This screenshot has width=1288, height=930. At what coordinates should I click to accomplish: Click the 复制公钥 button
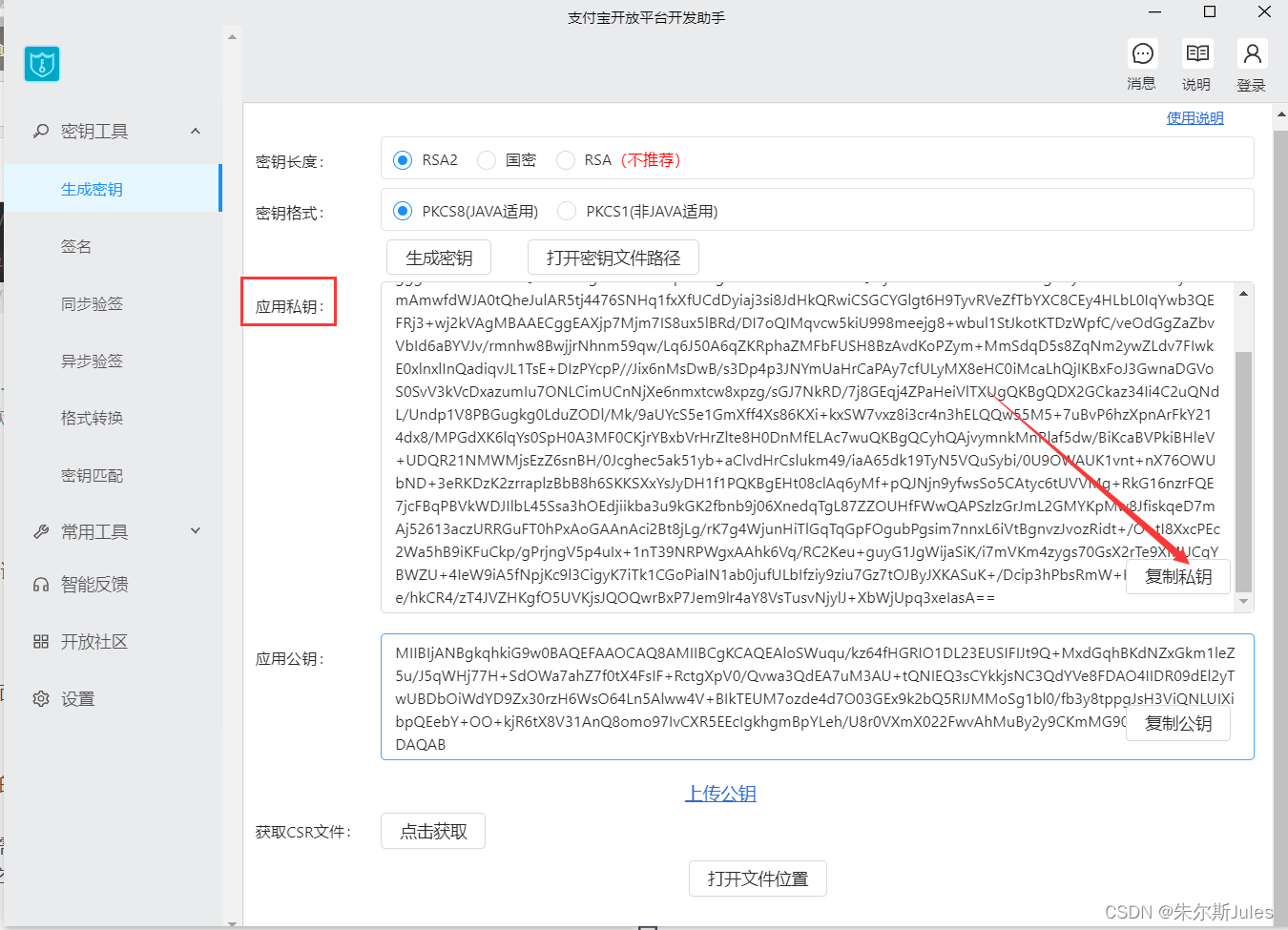(x=1178, y=723)
